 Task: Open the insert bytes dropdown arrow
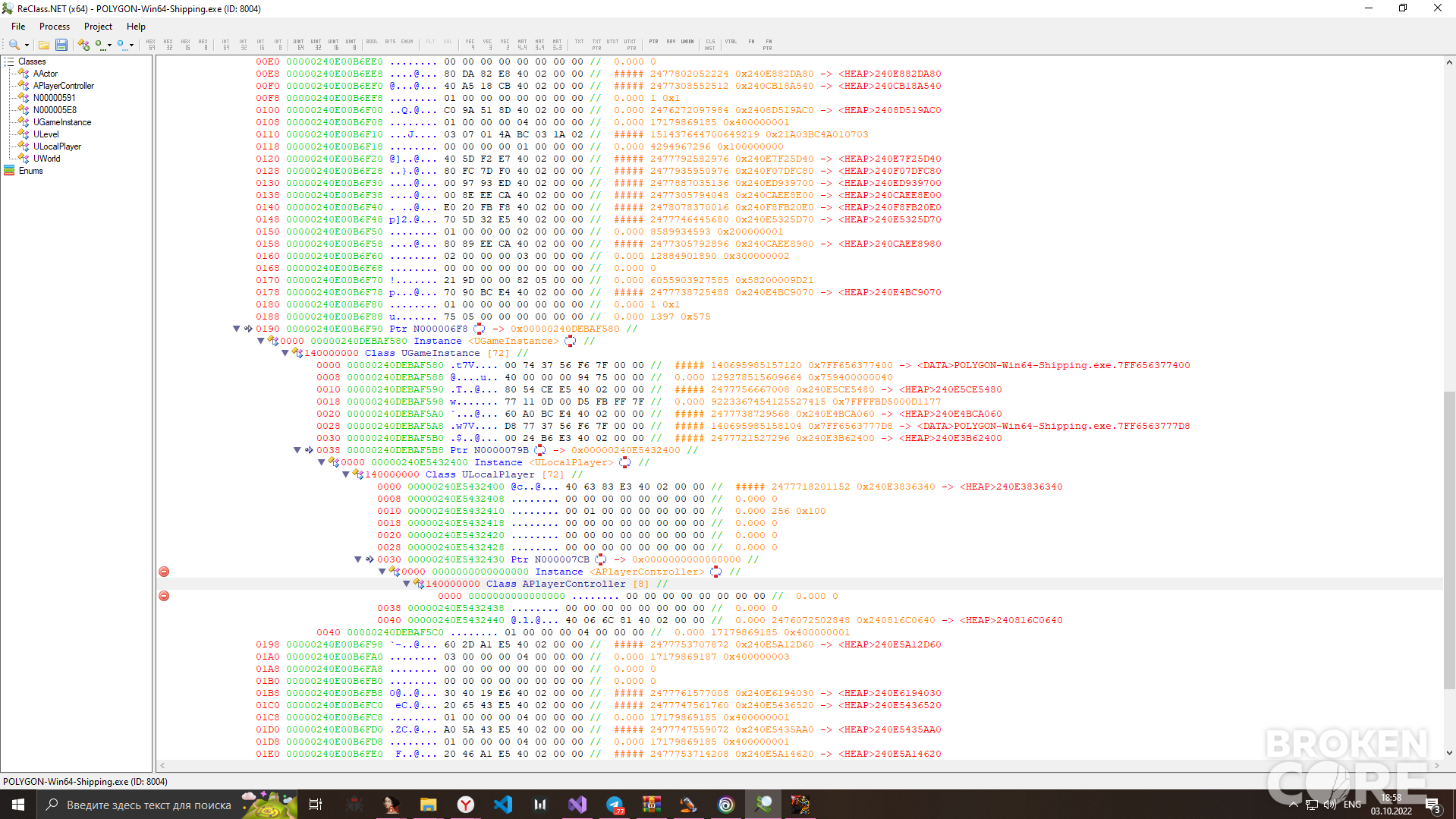click(132, 45)
